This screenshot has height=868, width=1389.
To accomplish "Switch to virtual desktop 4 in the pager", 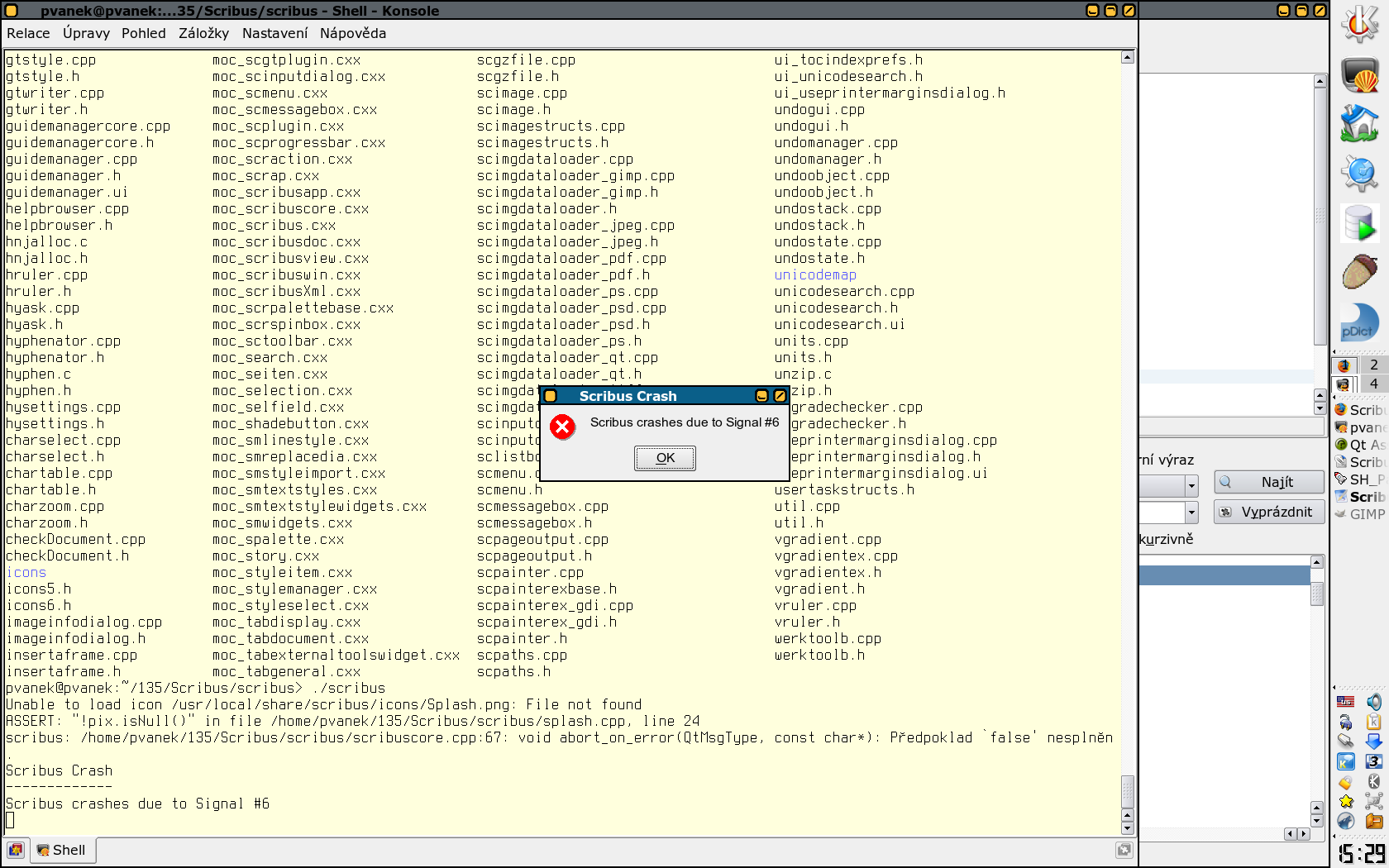I will [1373, 384].
